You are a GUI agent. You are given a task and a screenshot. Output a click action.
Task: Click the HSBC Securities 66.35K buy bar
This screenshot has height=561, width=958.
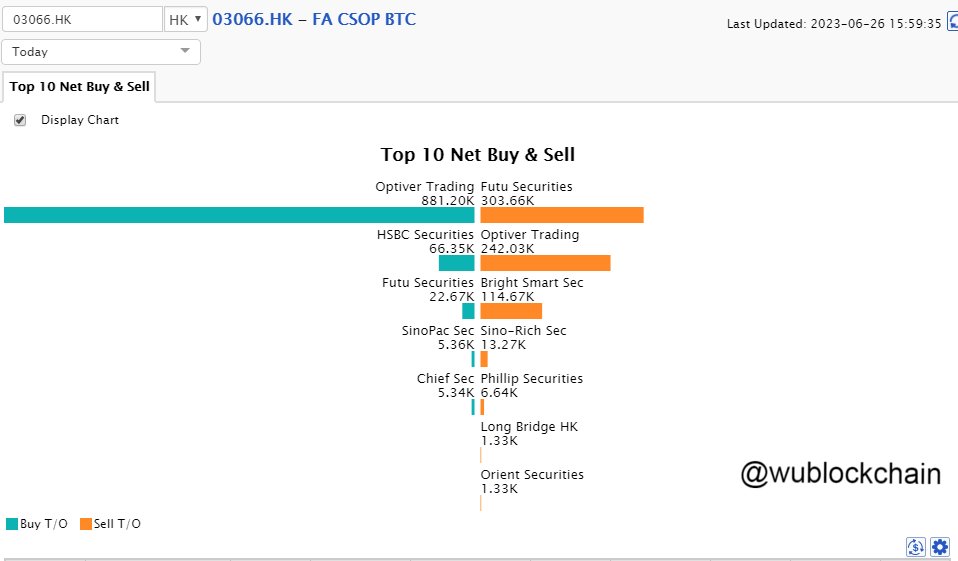click(456, 263)
